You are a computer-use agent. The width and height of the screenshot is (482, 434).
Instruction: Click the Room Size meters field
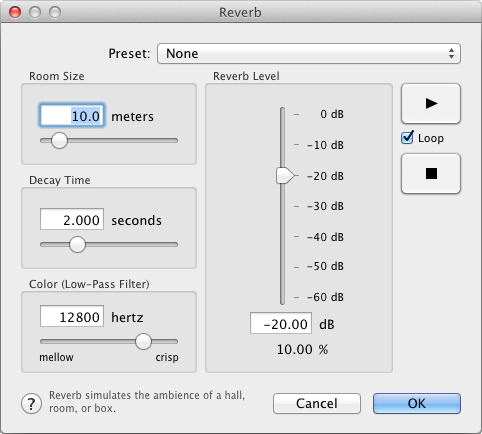coord(72,116)
